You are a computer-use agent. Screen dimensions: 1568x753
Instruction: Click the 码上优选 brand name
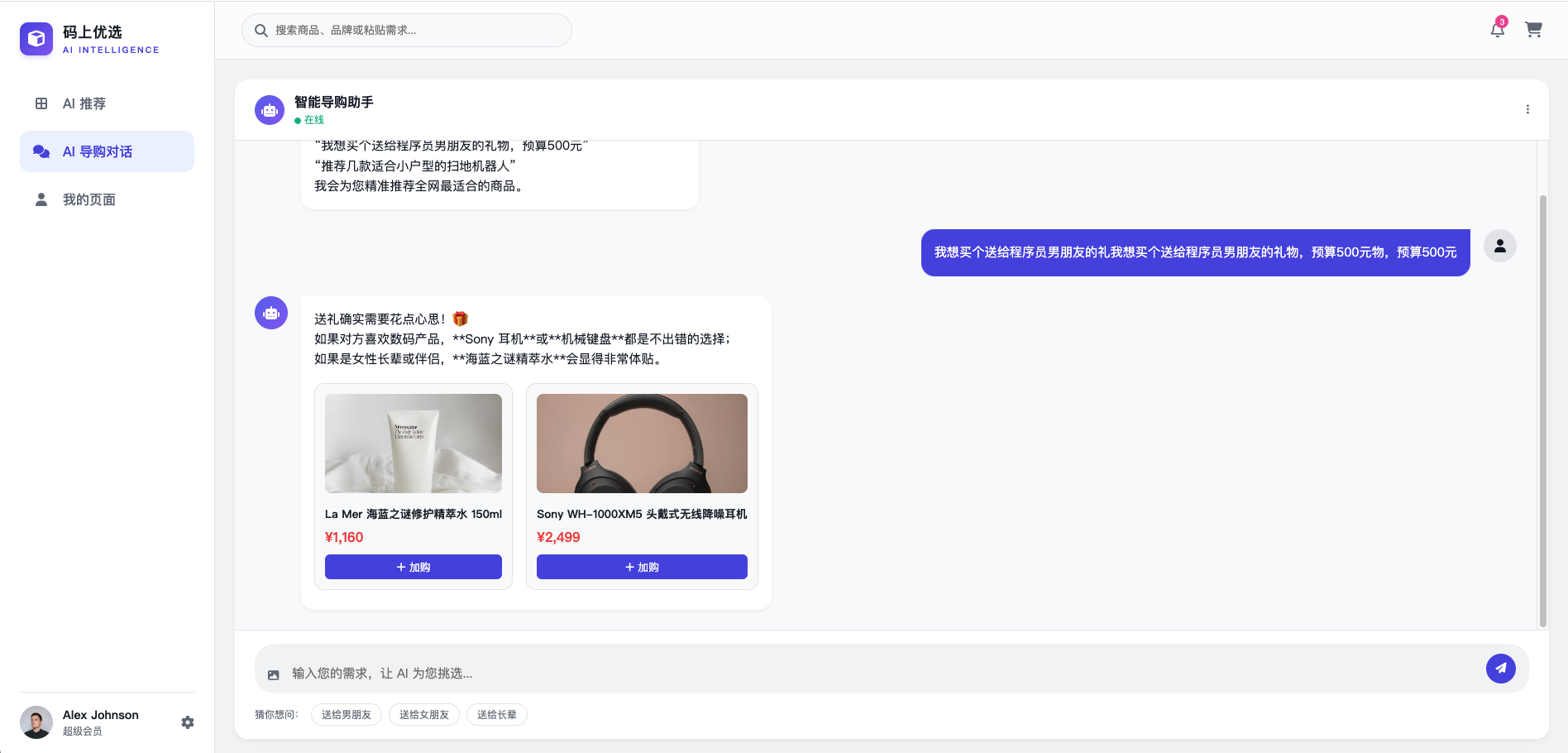pos(93,32)
